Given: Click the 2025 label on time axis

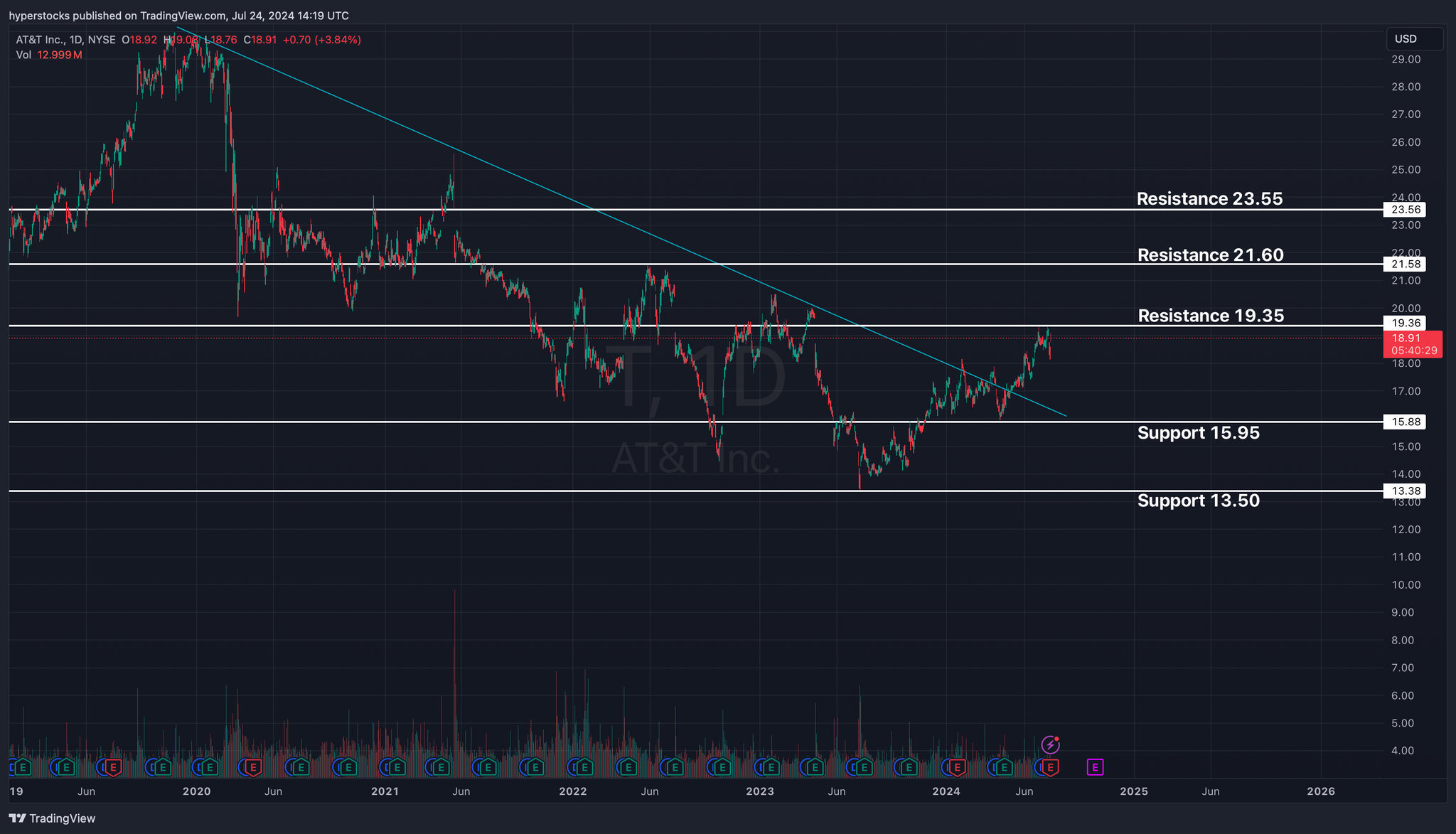Looking at the screenshot, I should 1133,791.
